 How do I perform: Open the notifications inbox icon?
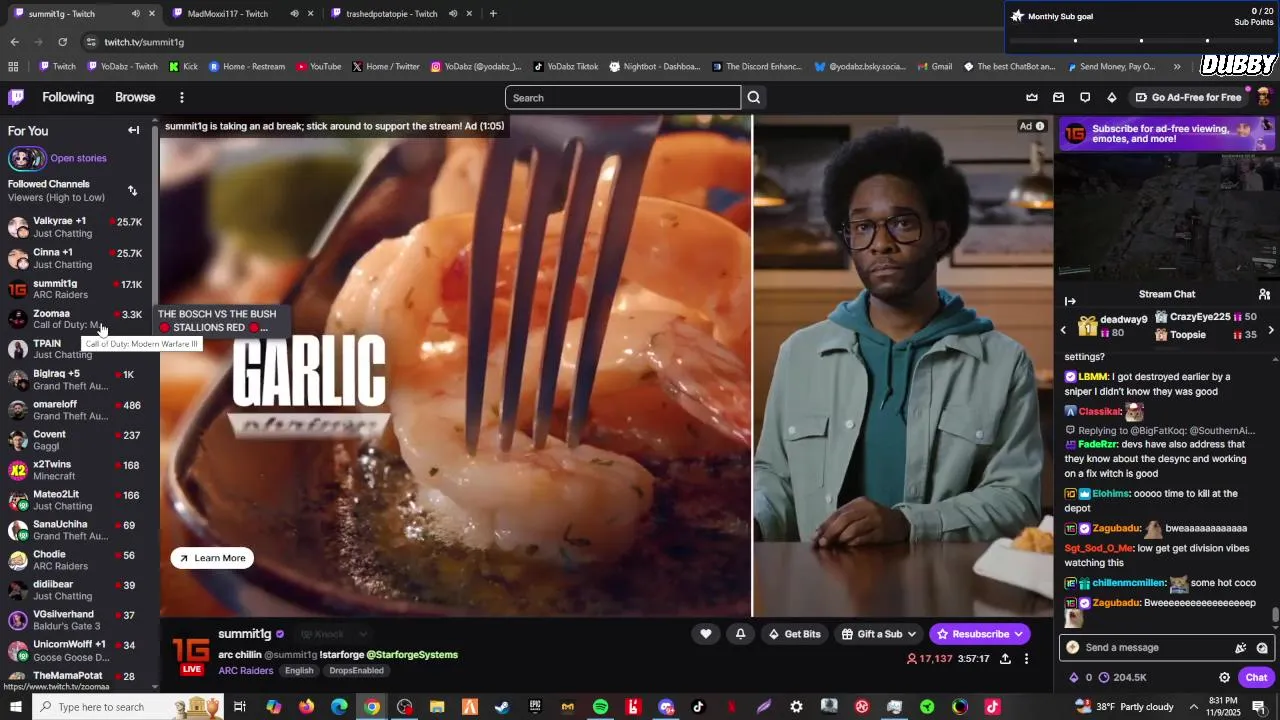[1058, 97]
